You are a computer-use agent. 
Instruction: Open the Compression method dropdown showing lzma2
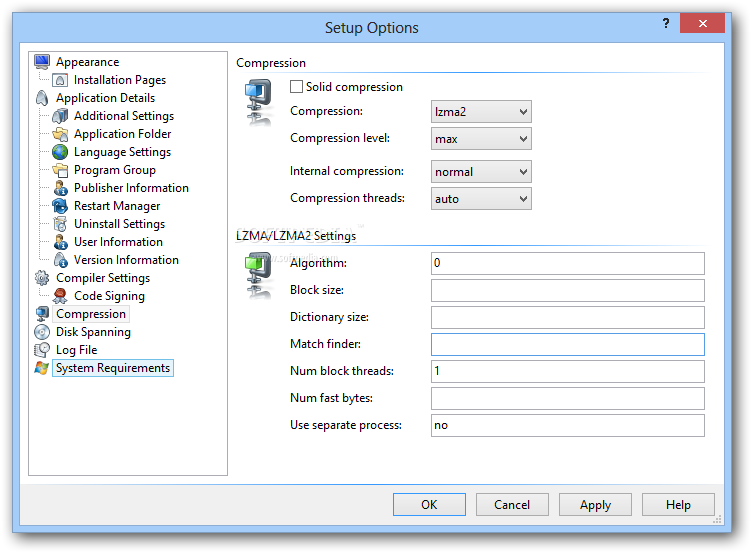(481, 112)
